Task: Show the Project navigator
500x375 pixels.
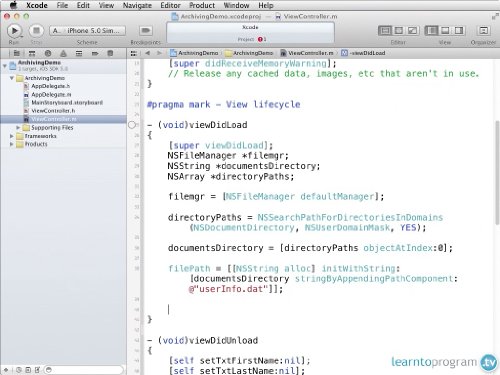Action: point(16,53)
